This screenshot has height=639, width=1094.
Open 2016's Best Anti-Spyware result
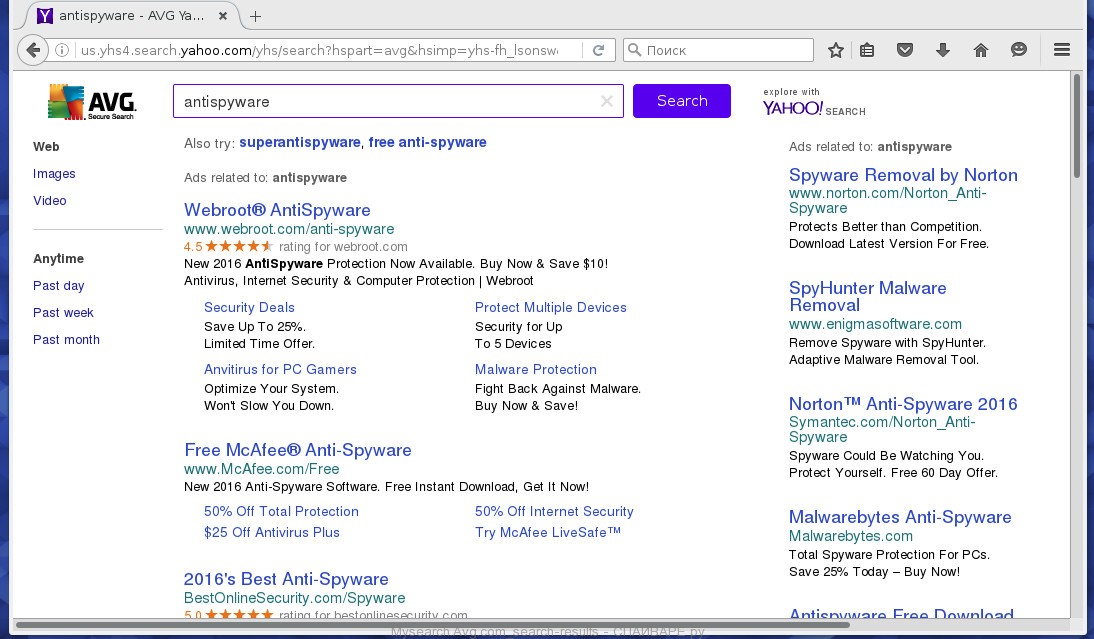tap(286, 579)
